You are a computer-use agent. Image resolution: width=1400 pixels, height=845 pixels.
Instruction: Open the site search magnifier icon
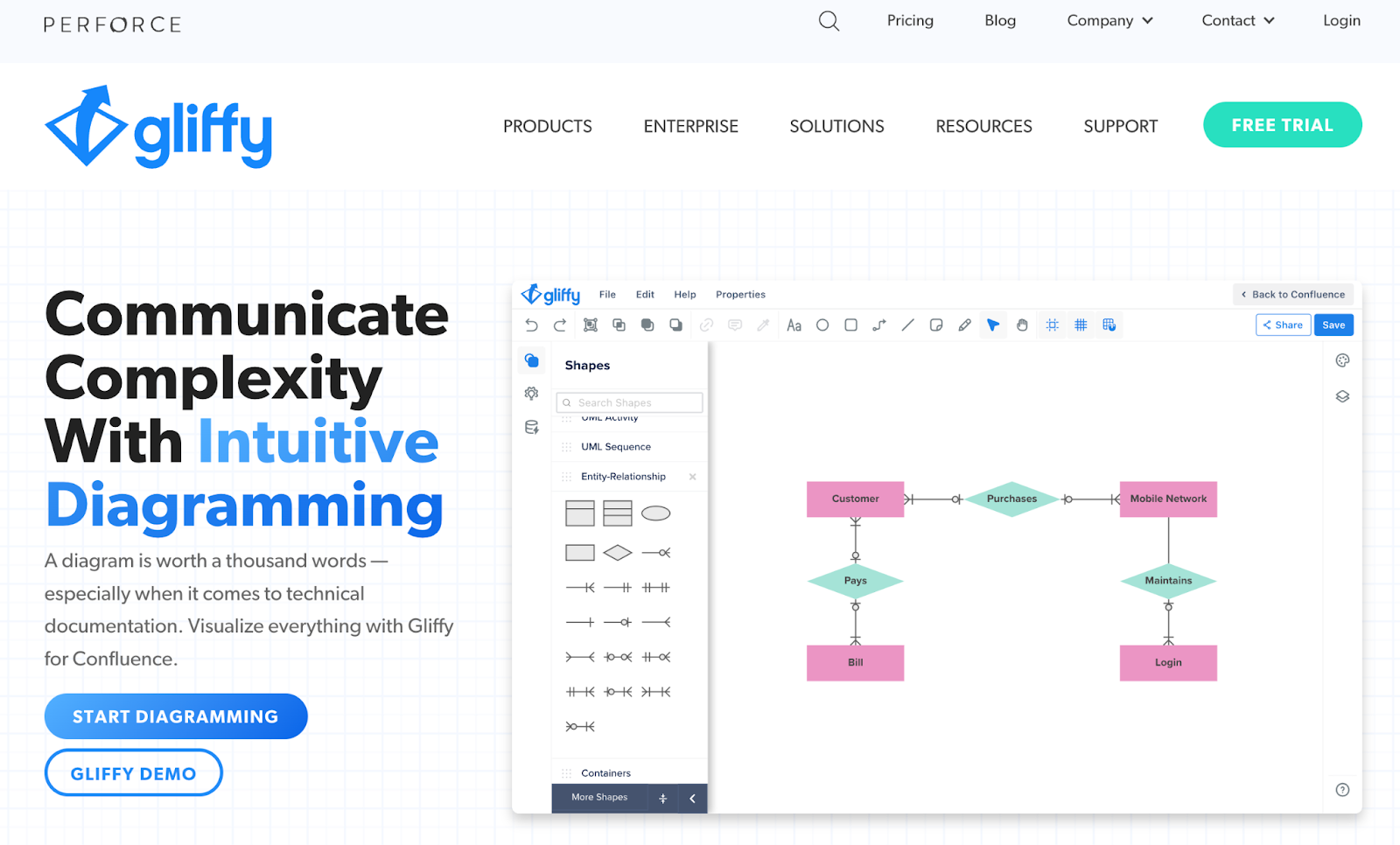pos(829,21)
